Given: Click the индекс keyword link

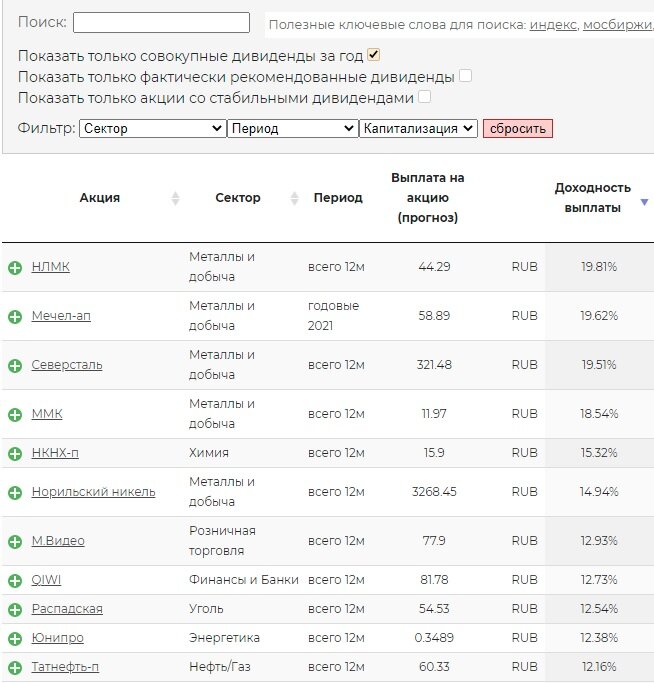Looking at the screenshot, I should 553,24.
